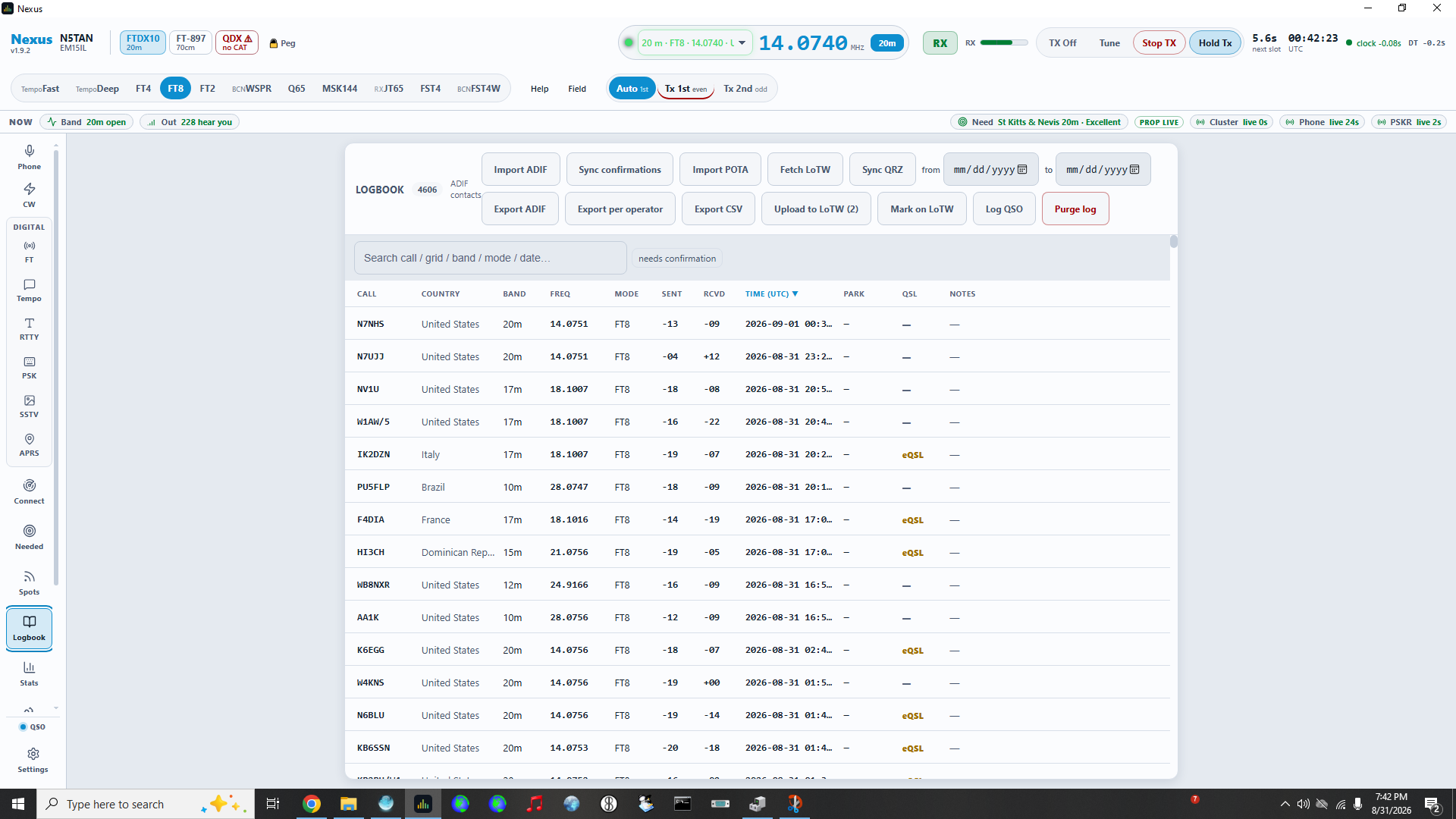Click Log QSO button
Image resolution: width=1456 pixels, height=819 pixels.
click(1003, 209)
